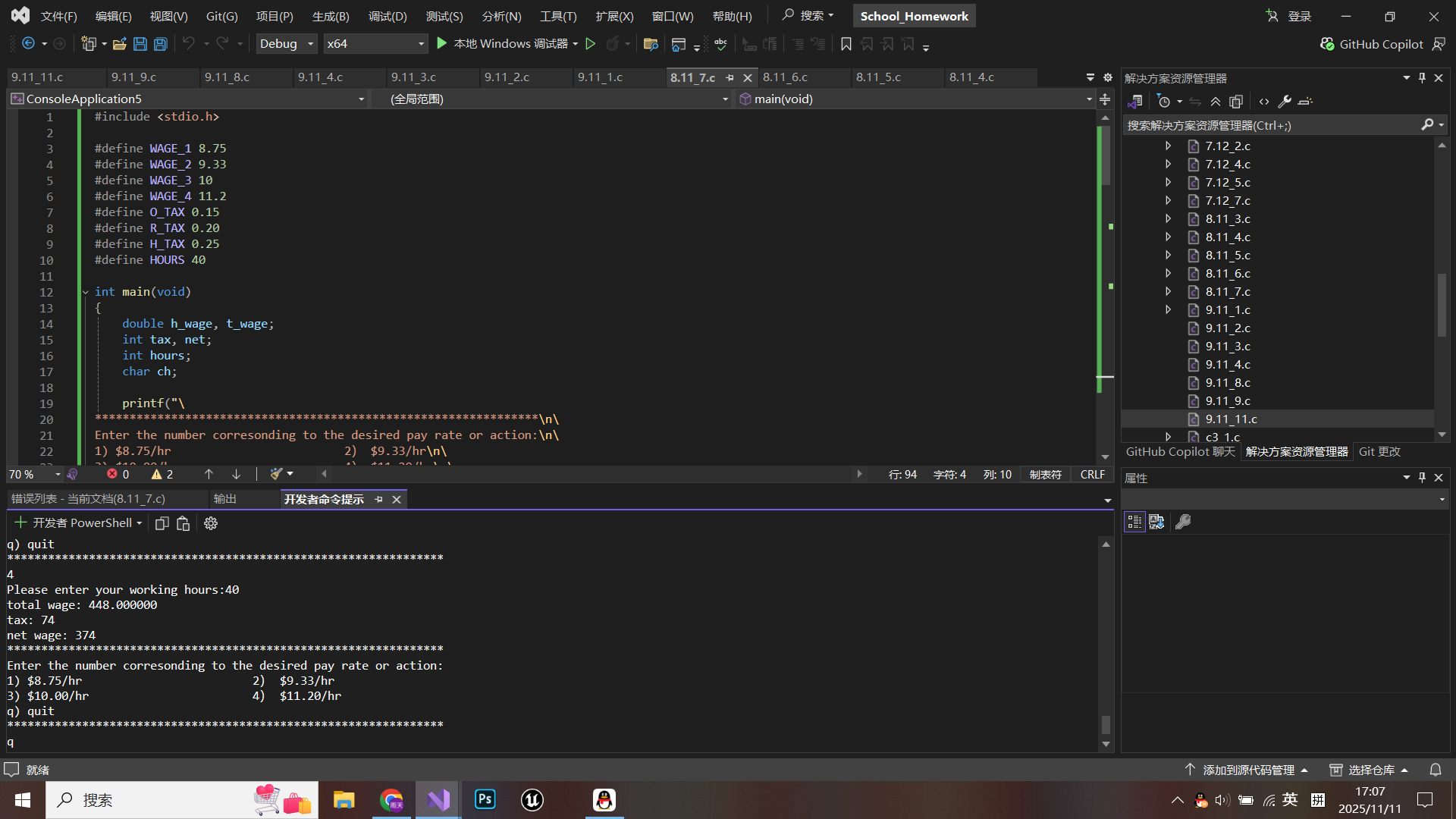Switch to the 输出 output tab

click(225, 499)
